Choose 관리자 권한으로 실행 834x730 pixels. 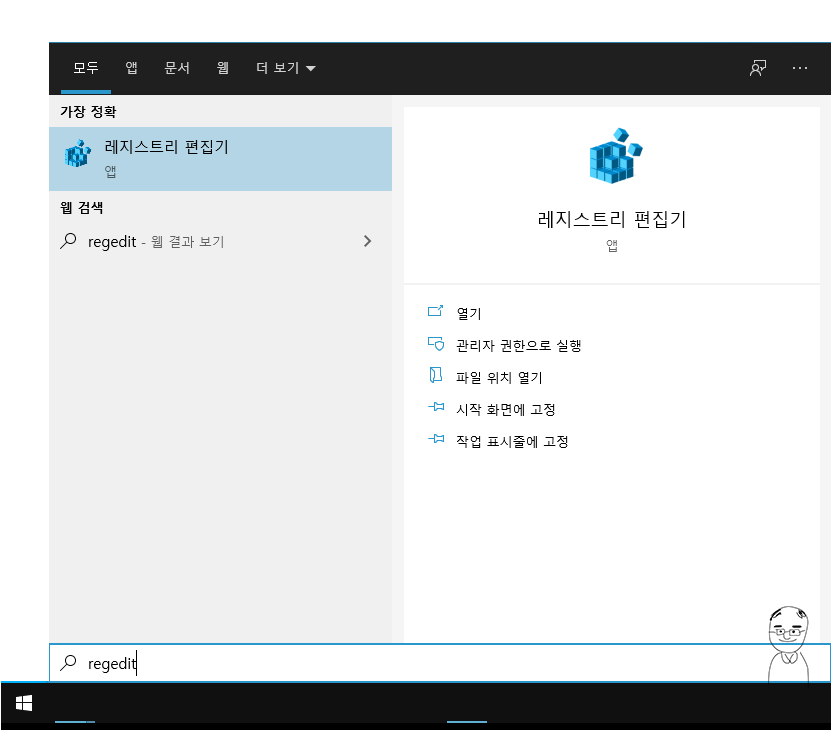[x=518, y=345]
